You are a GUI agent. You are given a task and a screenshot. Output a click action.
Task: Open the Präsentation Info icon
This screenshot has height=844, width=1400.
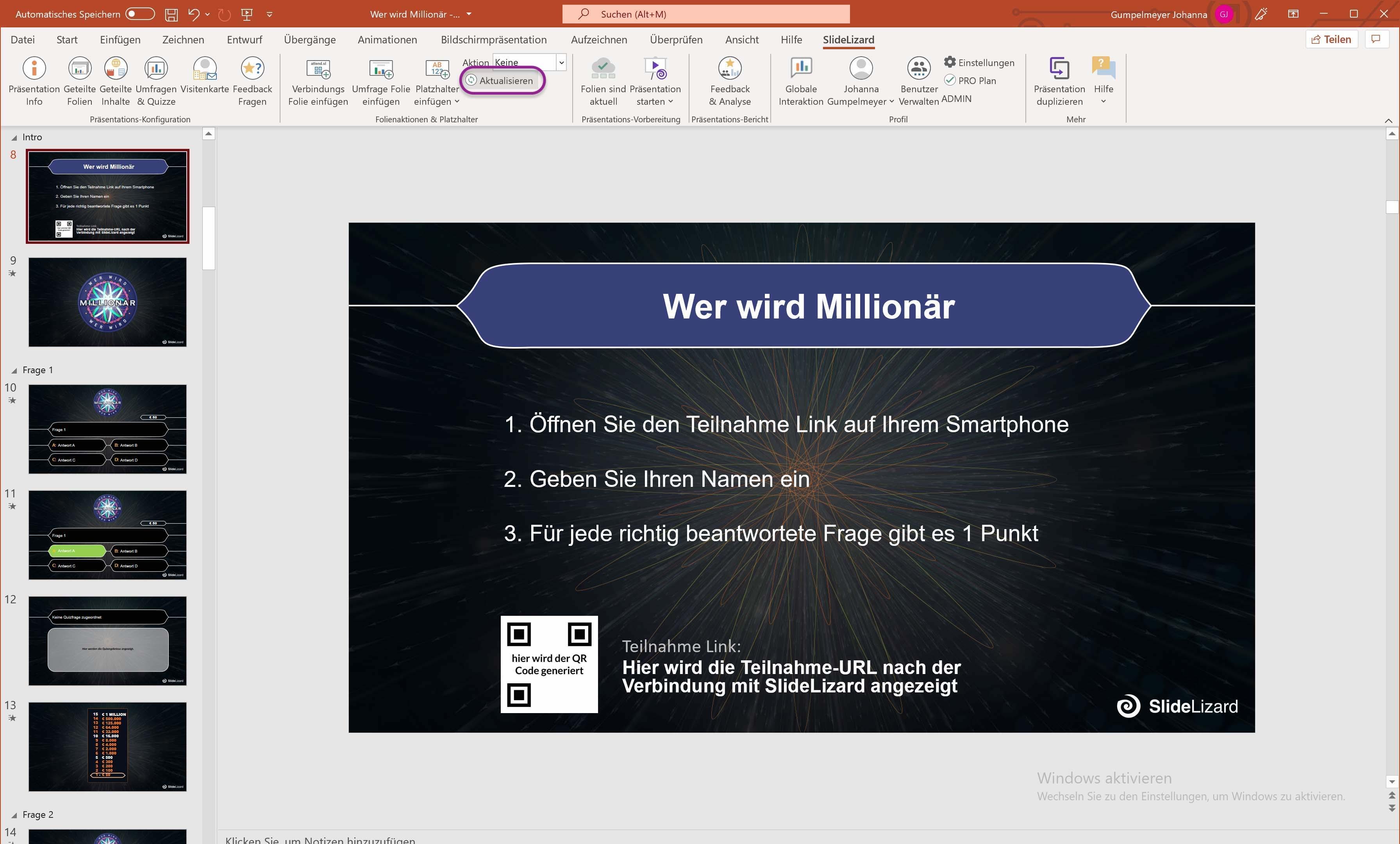point(34,69)
